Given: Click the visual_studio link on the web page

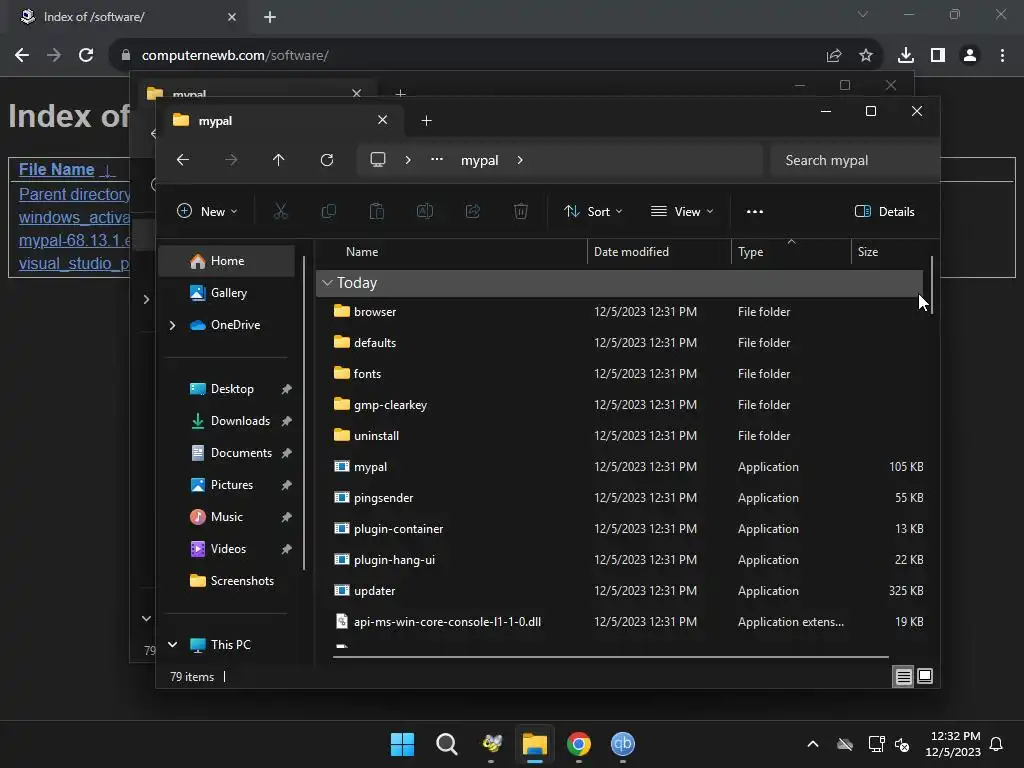Looking at the screenshot, I should [x=74, y=264].
